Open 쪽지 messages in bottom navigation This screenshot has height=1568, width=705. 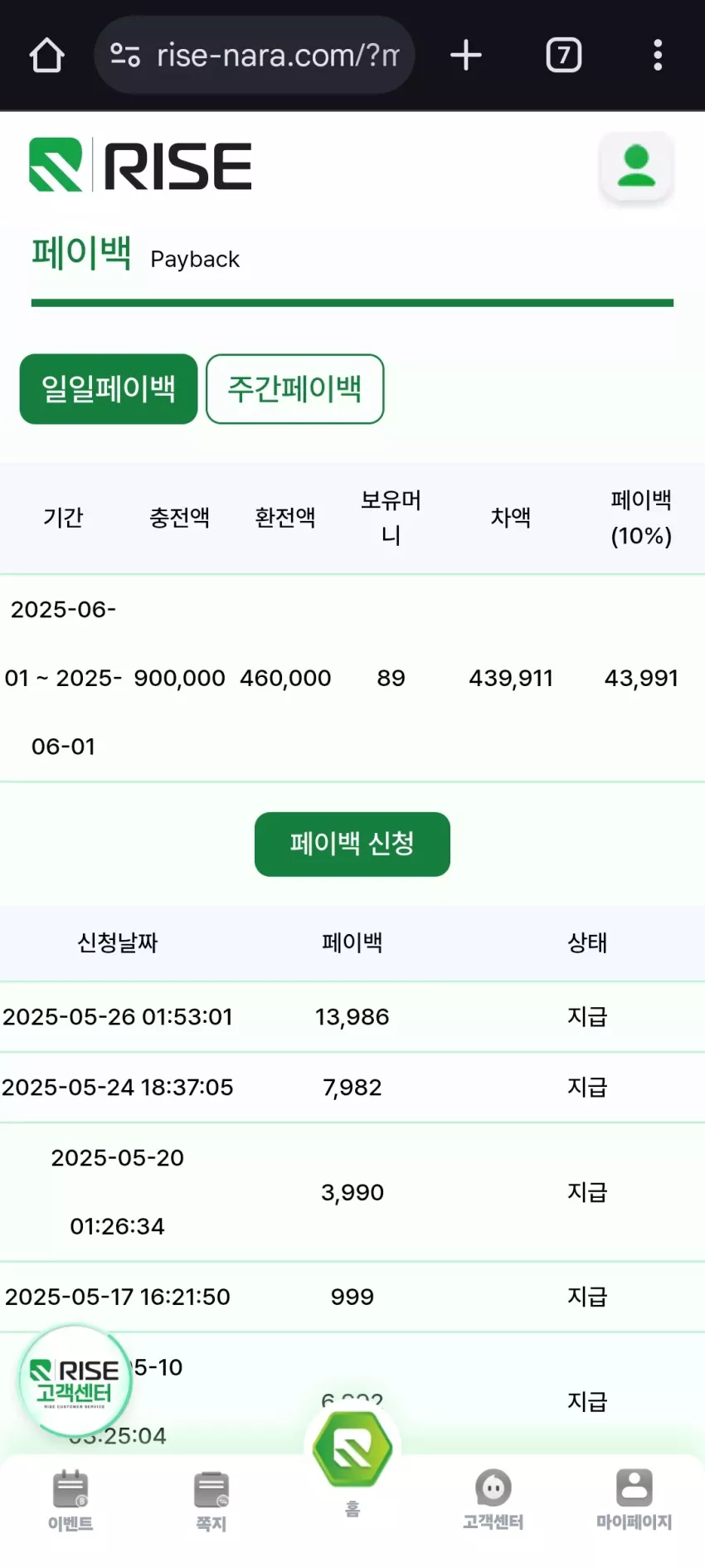(x=211, y=1500)
